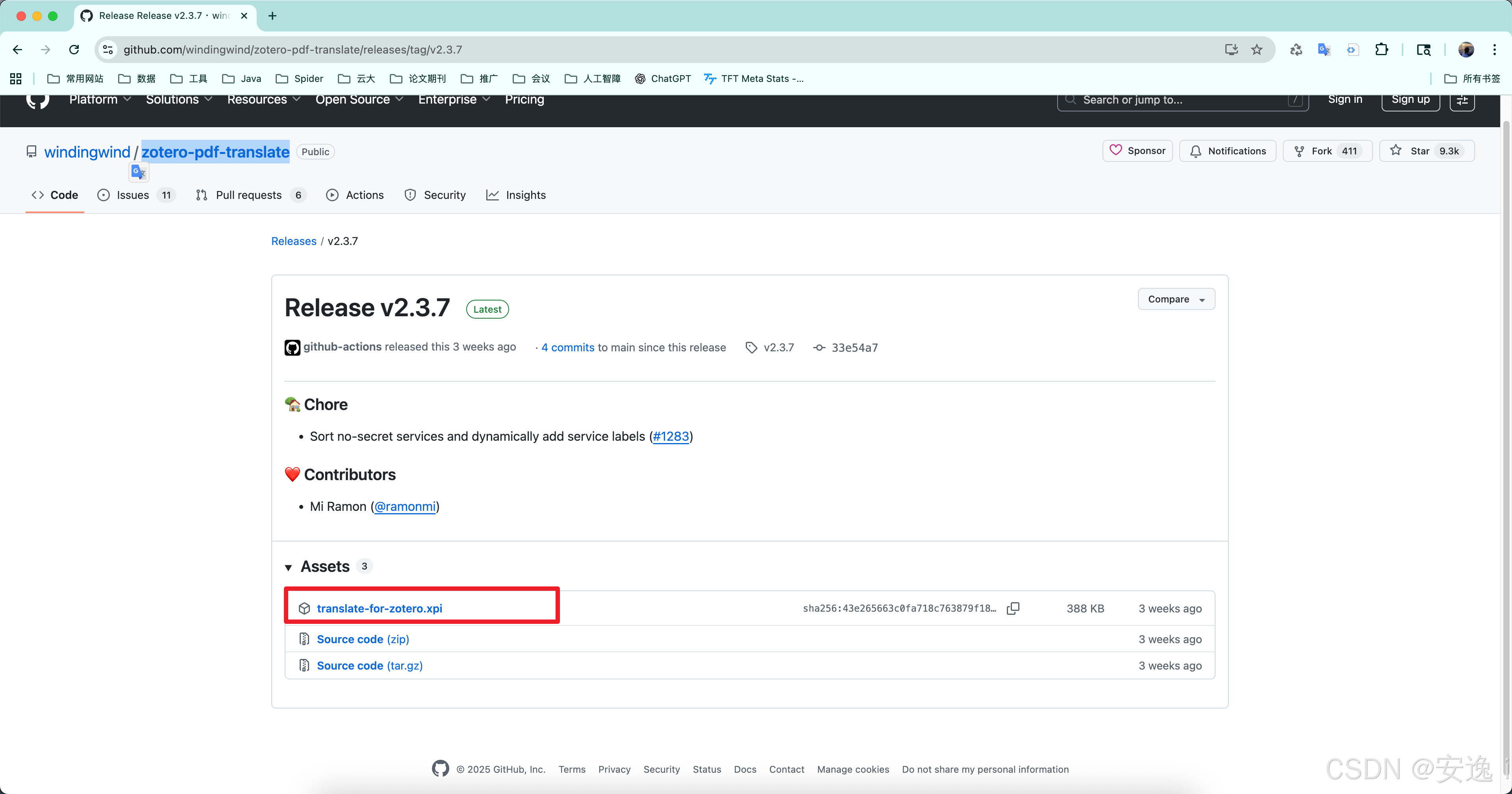Open the Issues tab
1512x794 pixels.
tap(136, 195)
